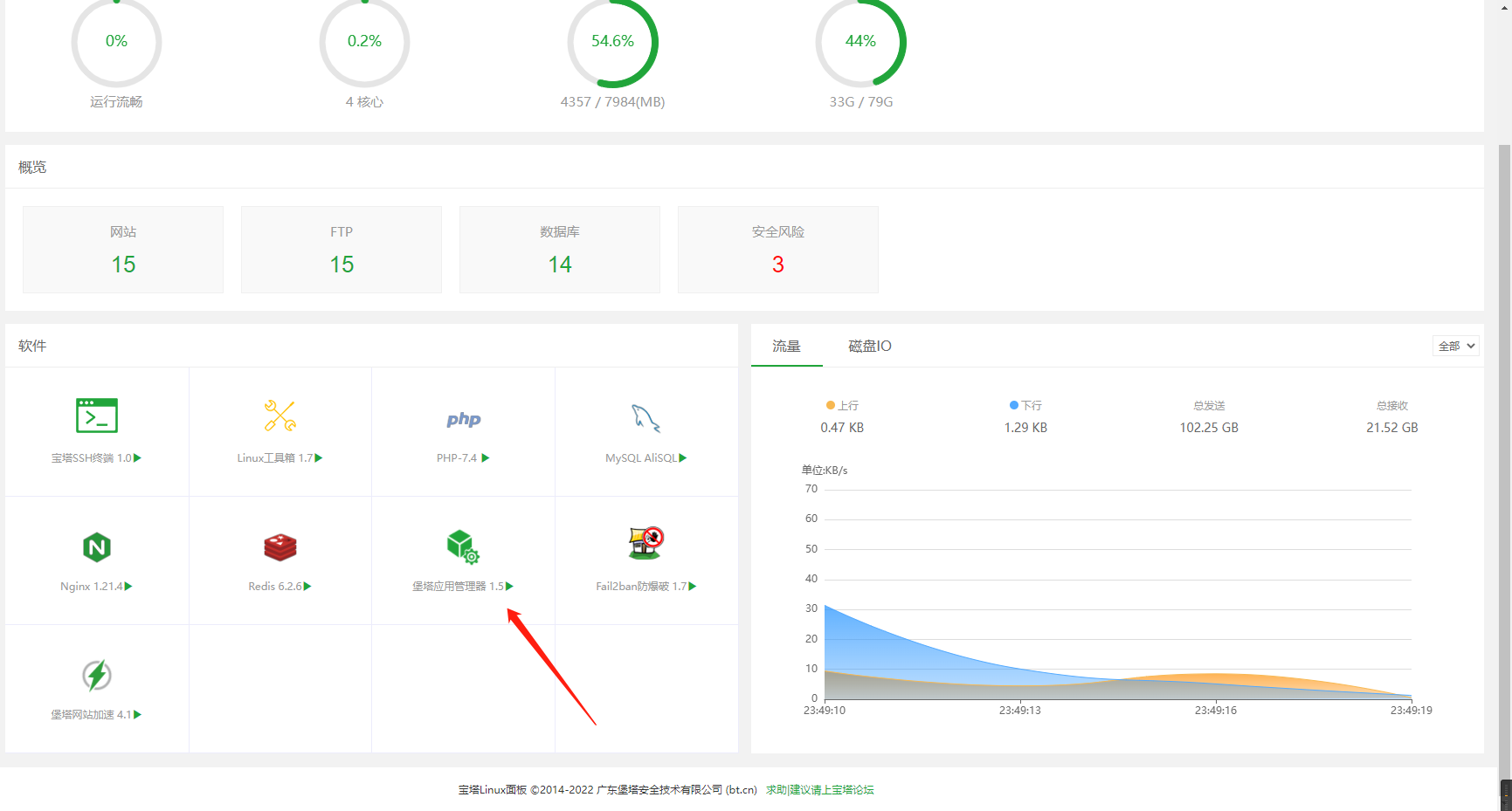Click the play arrow next to 宝塔SSH终端 1.0
1512x811 pixels.
(137, 457)
